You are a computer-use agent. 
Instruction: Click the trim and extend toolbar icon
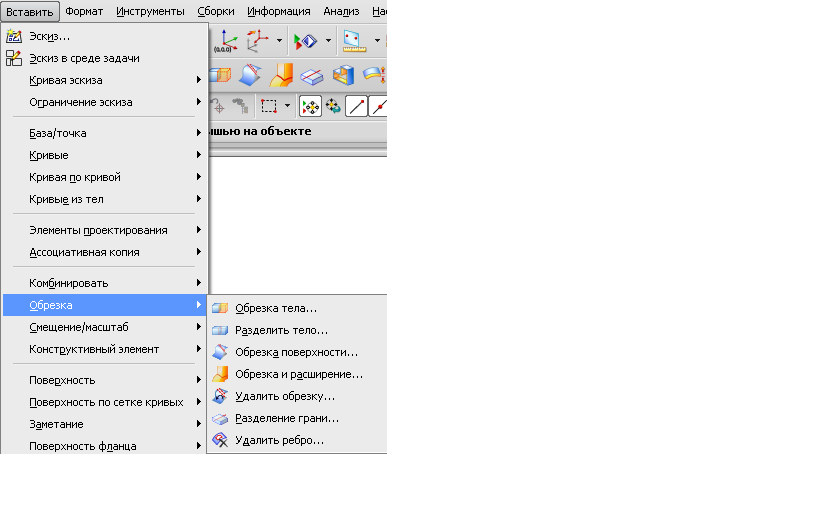pyautogui.click(x=282, y=75)
